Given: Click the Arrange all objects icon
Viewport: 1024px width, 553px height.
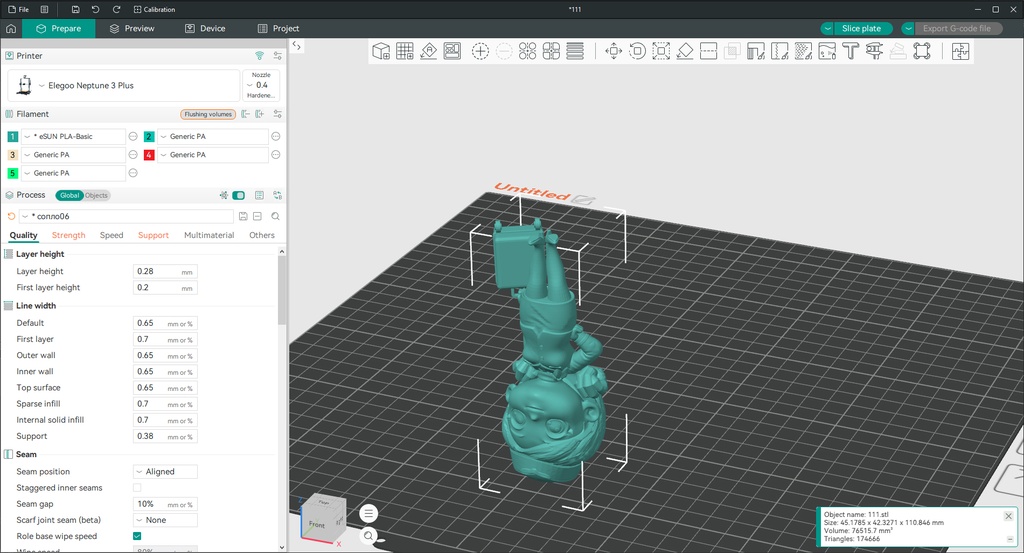Looking at the screenshot, I should (x=452, y=51).
